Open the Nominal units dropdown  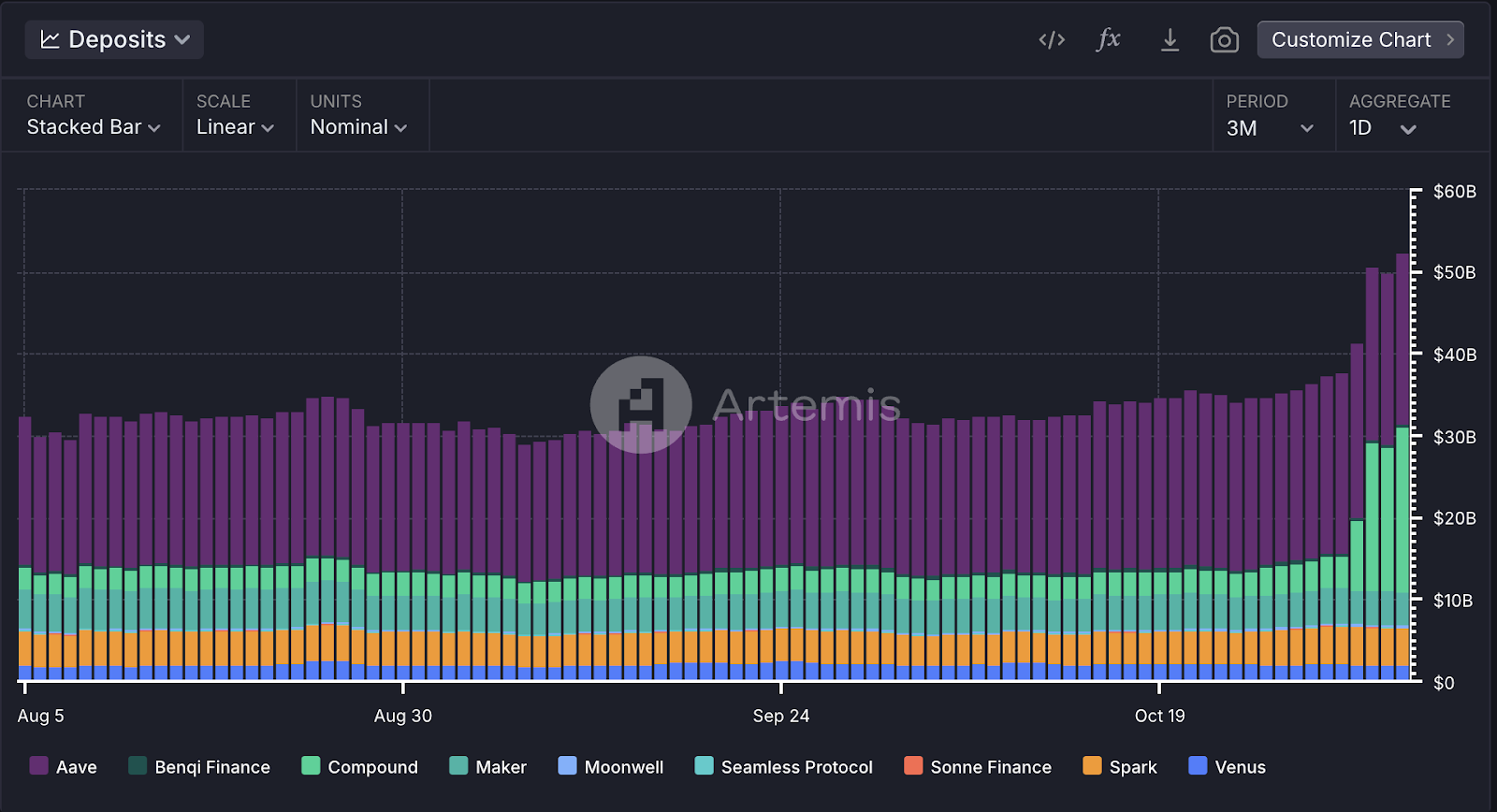point(358,127)
